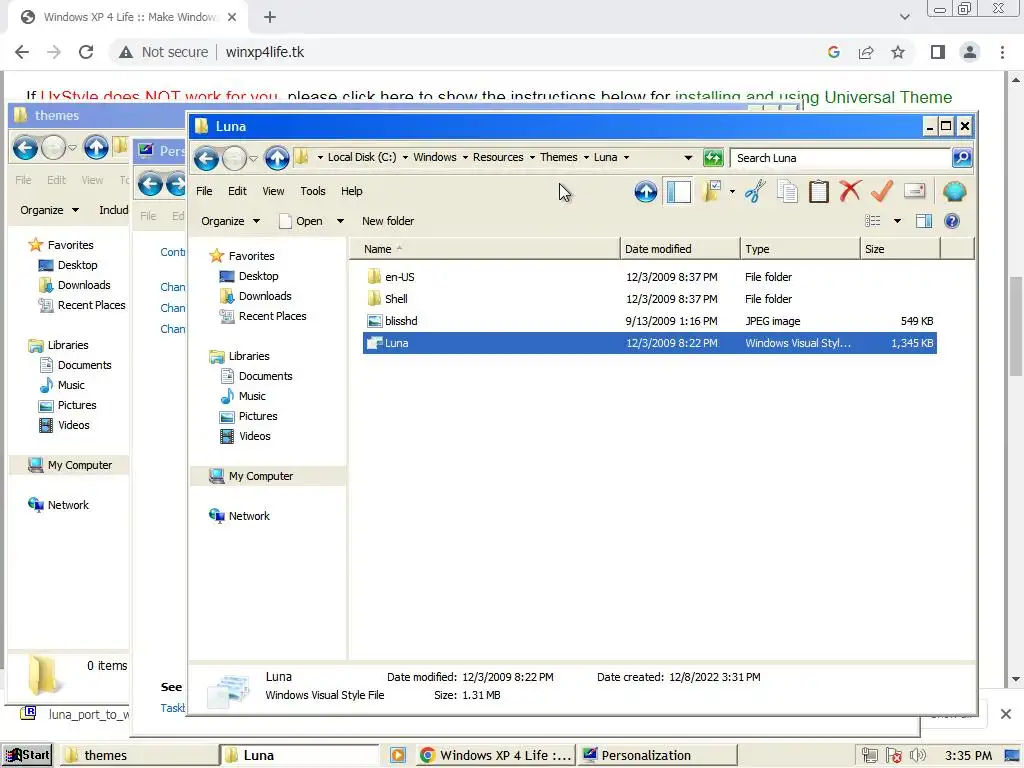This screenshot has width=1024, height=768.
Task: Sort by Date modified column header
Action: click(x=680, y=249)
